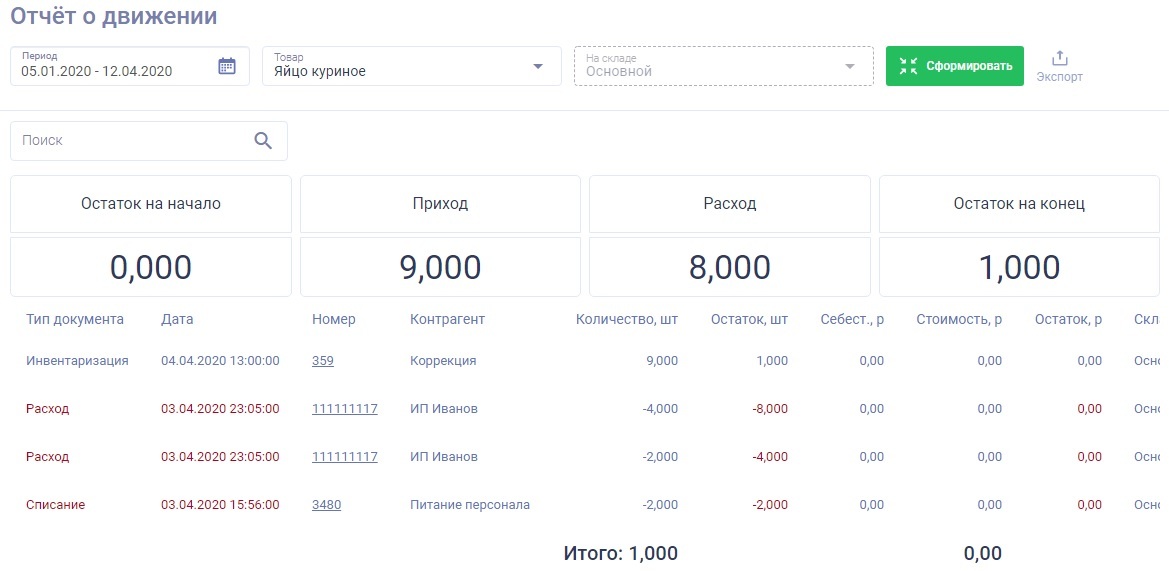Click the Сформировать button

point(954,66)
